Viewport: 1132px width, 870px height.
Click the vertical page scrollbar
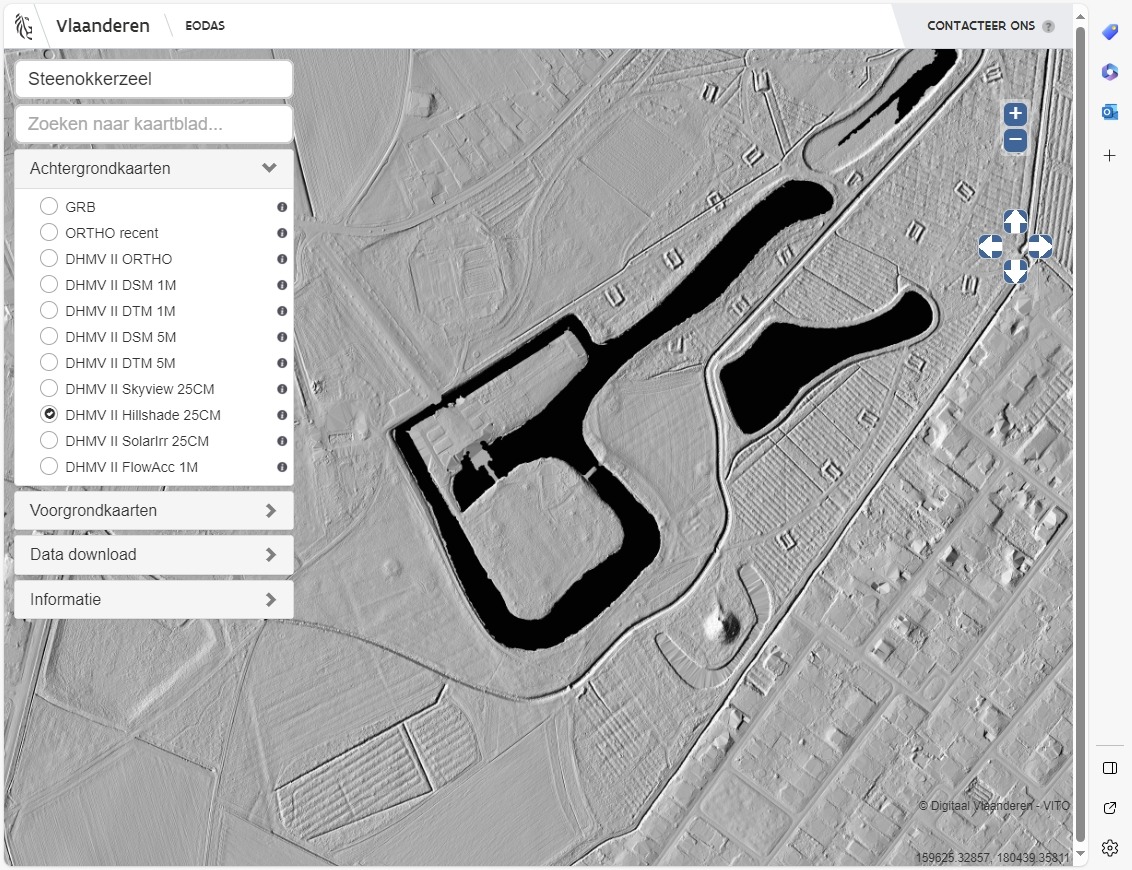tap(1080, 400)
